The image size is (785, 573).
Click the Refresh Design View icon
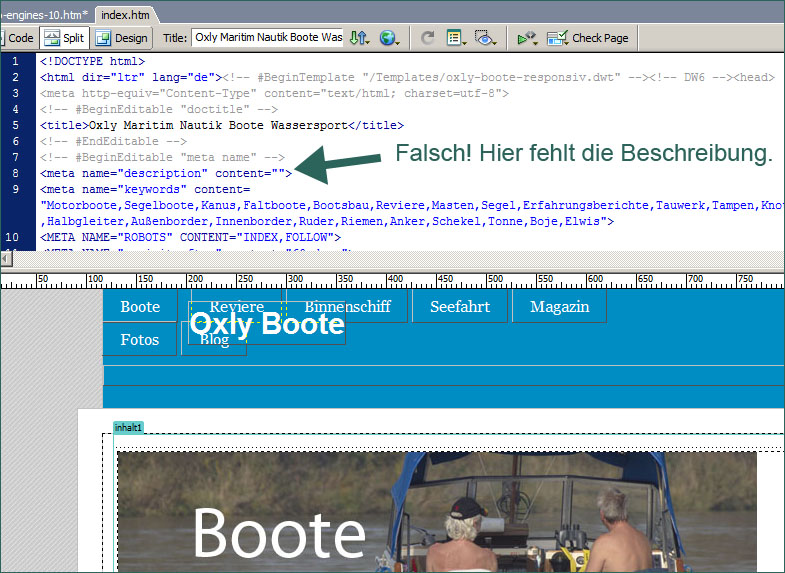[x=427, y=38]
